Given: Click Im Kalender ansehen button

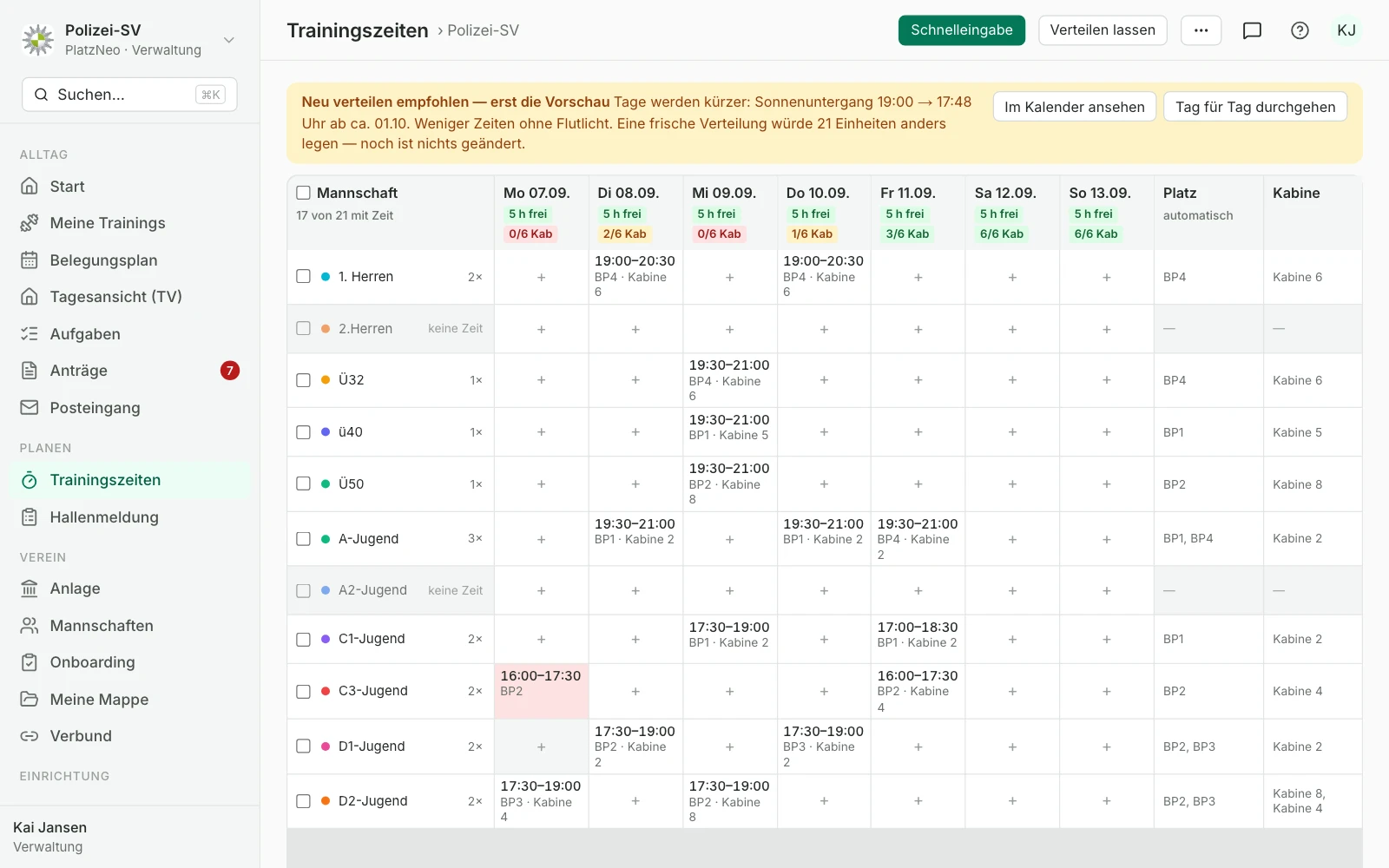Looking at the screenshot, I should pos(1075,107).
